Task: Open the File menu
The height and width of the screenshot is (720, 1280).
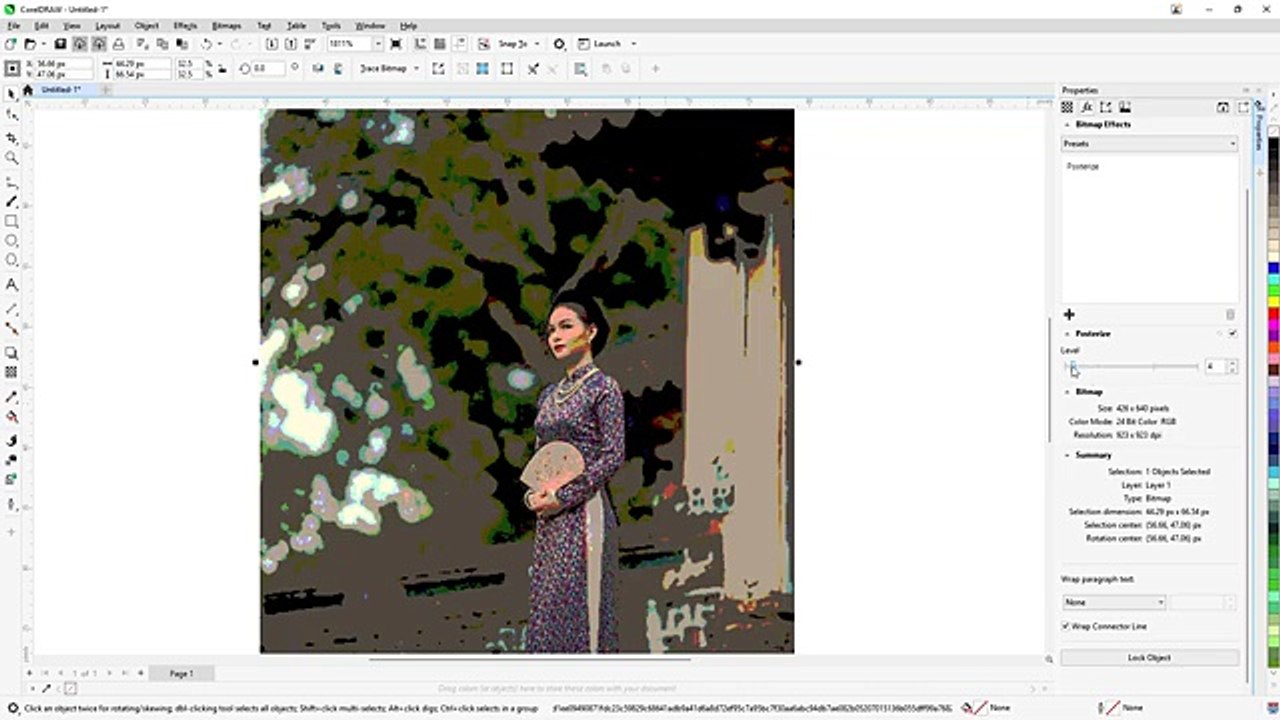Action: [x=13, y=26]
